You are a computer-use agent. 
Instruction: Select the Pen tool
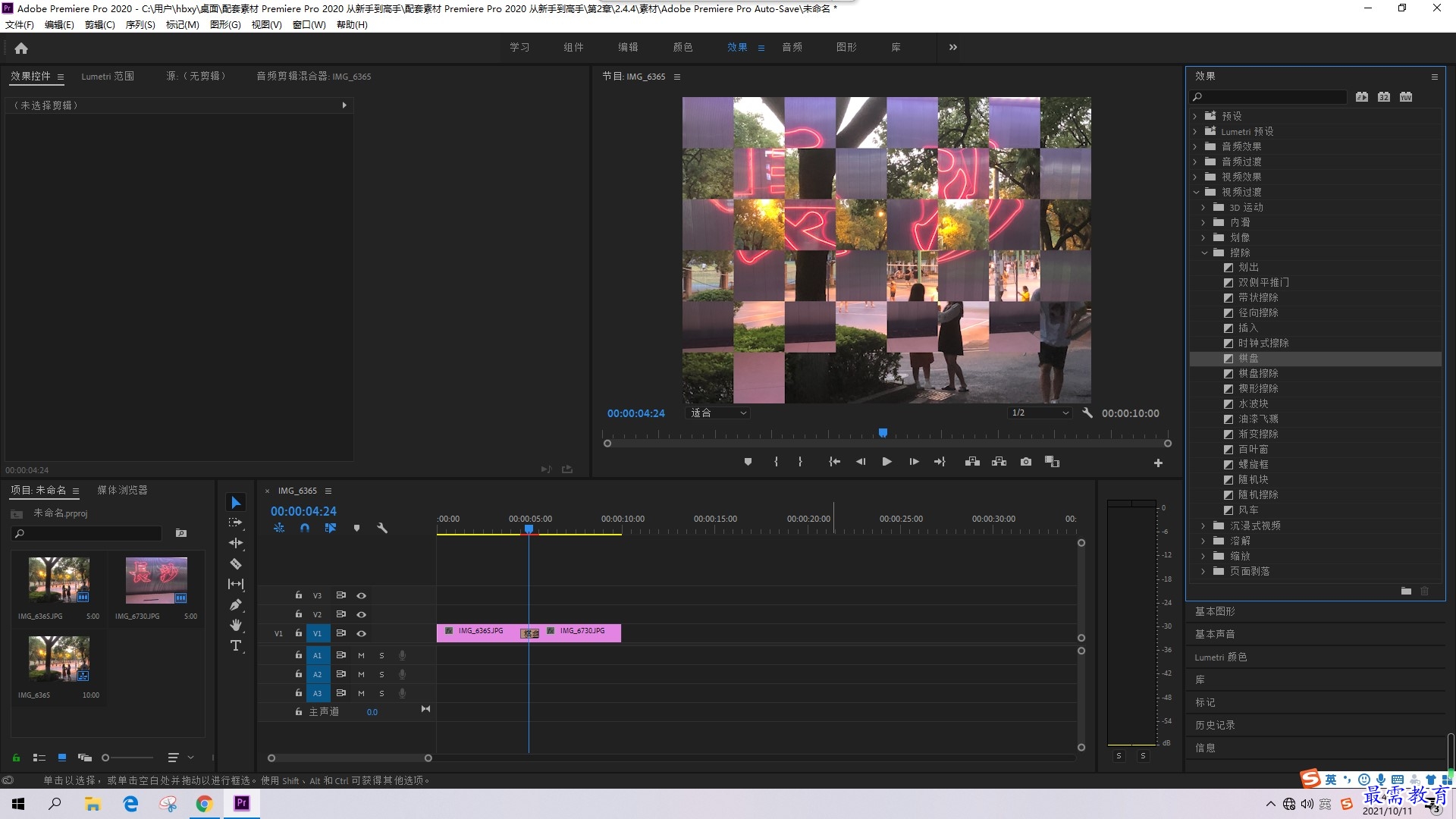click(x=236, y=604)
